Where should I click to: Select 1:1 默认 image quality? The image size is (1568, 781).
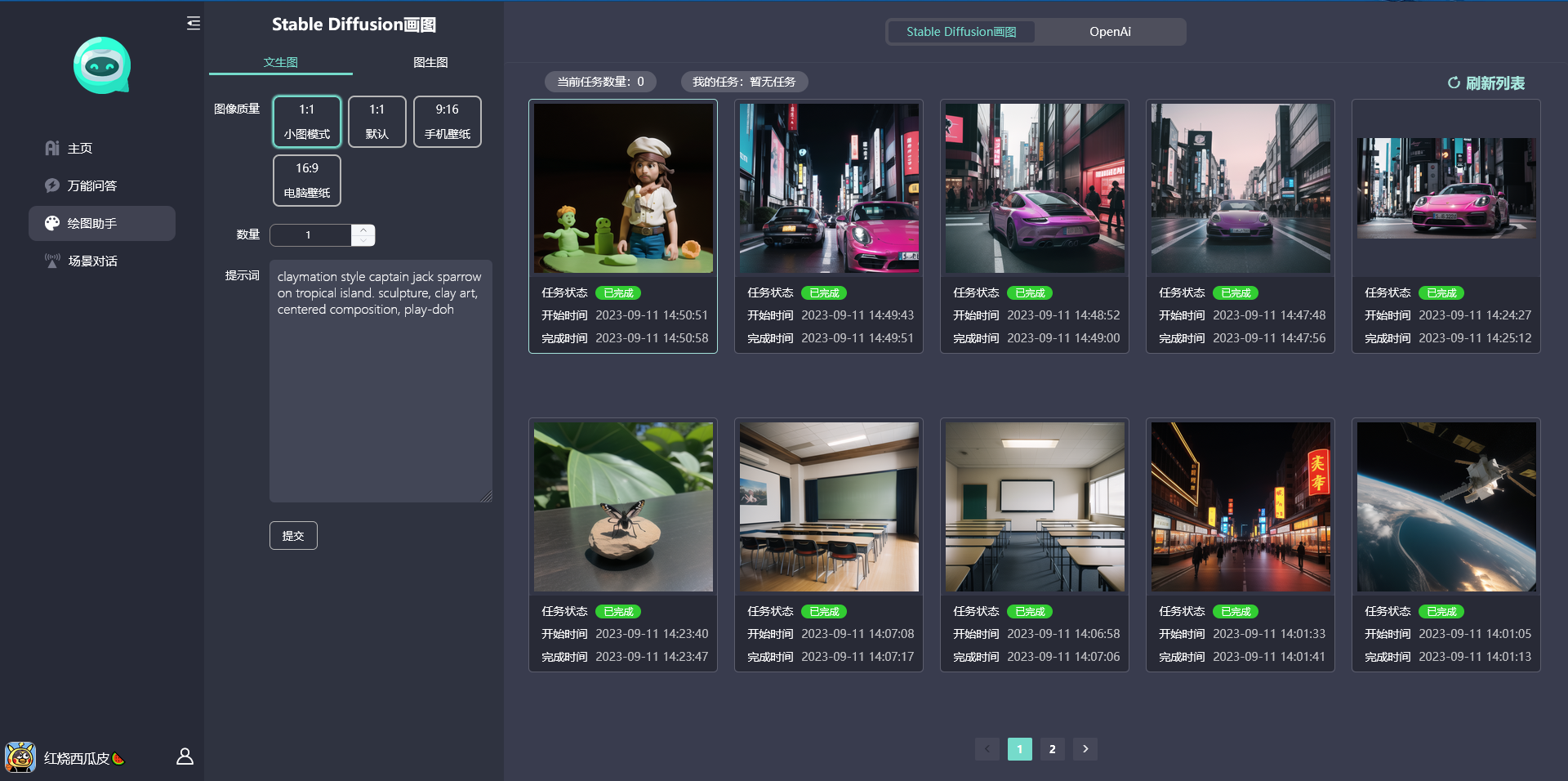(x=376, y=122)
